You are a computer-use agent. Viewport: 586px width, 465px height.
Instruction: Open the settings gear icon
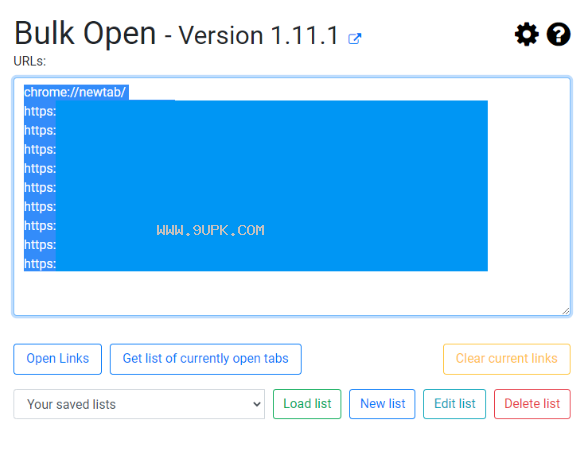click(x=527, y=34)
